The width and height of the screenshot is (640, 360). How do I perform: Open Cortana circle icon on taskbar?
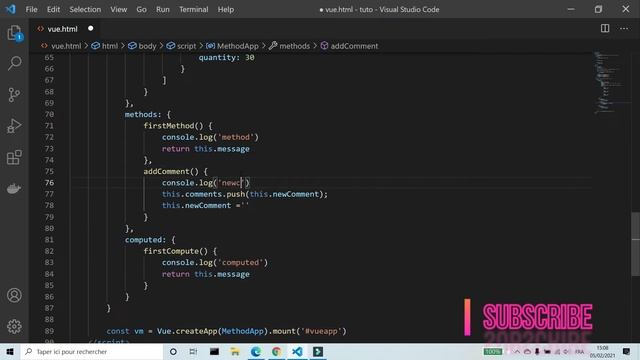click(x=173, y=351)
